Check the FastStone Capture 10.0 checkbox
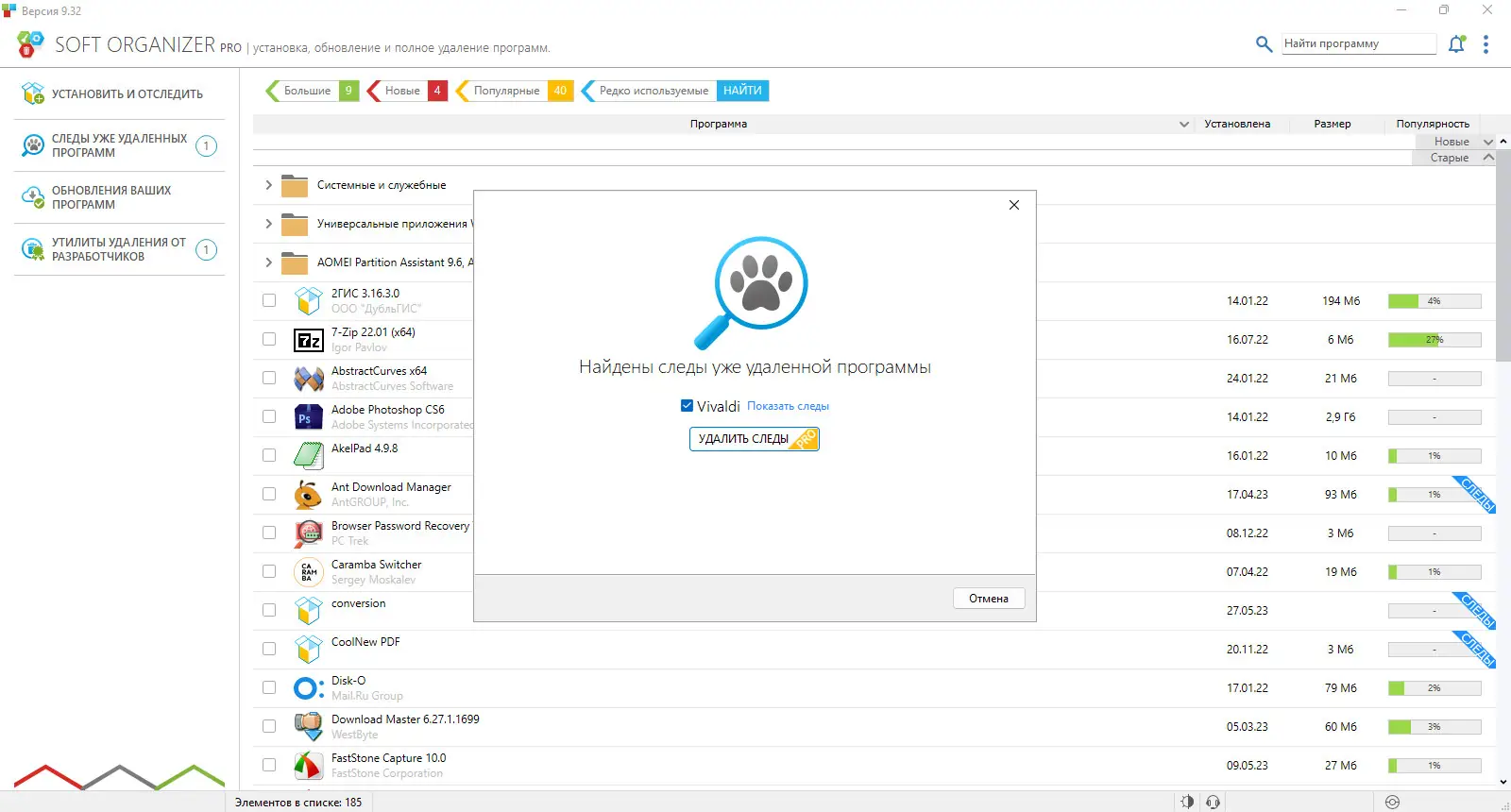1511x812 pixels. (269, 766)
